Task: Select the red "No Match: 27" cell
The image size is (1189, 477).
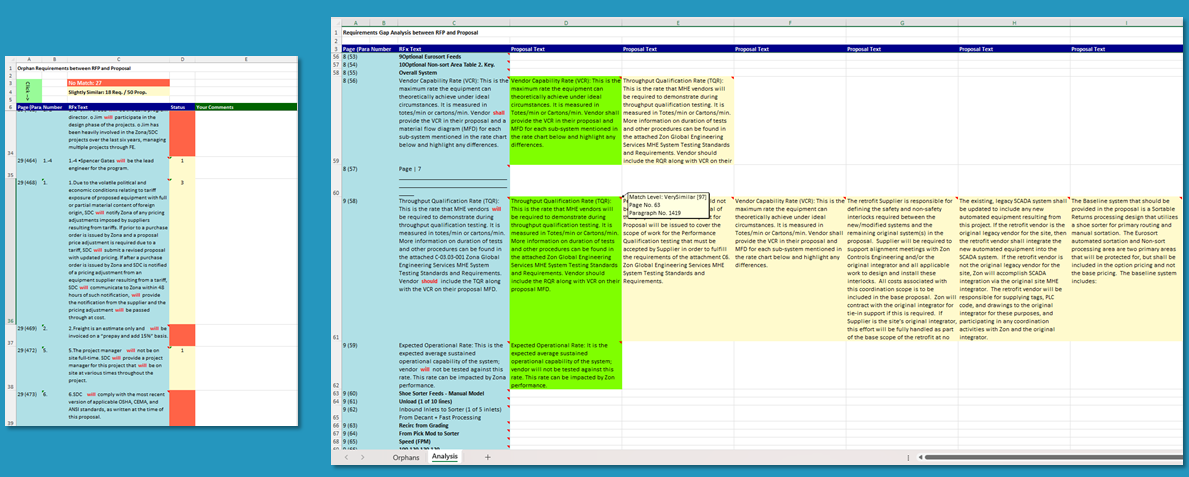Action: (117, 81)
